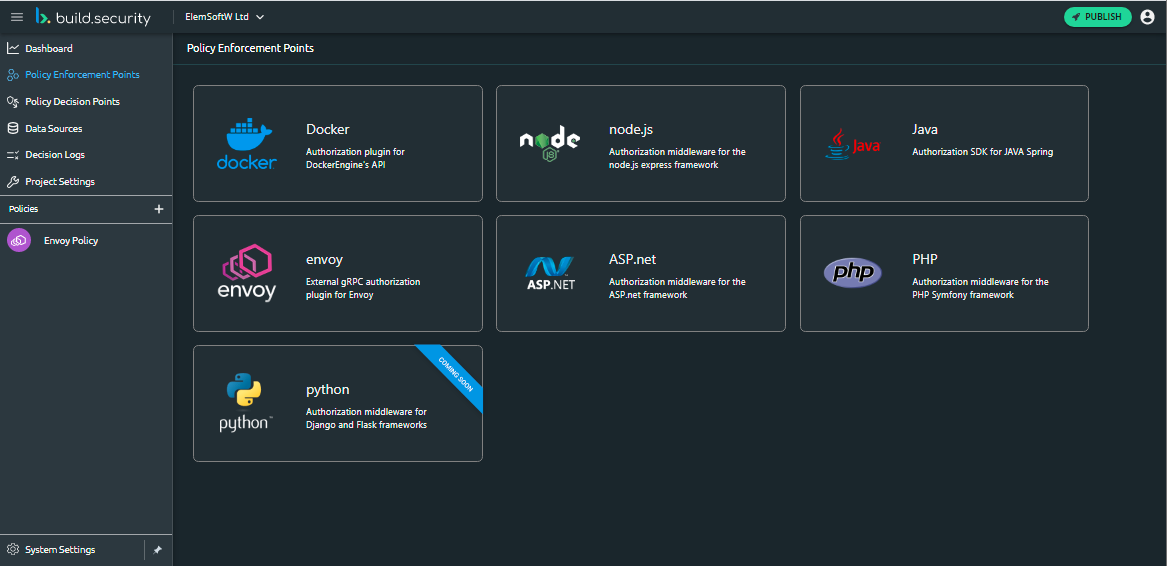
Task: Open the ASP.net card title
Action: tap(633, 259)
